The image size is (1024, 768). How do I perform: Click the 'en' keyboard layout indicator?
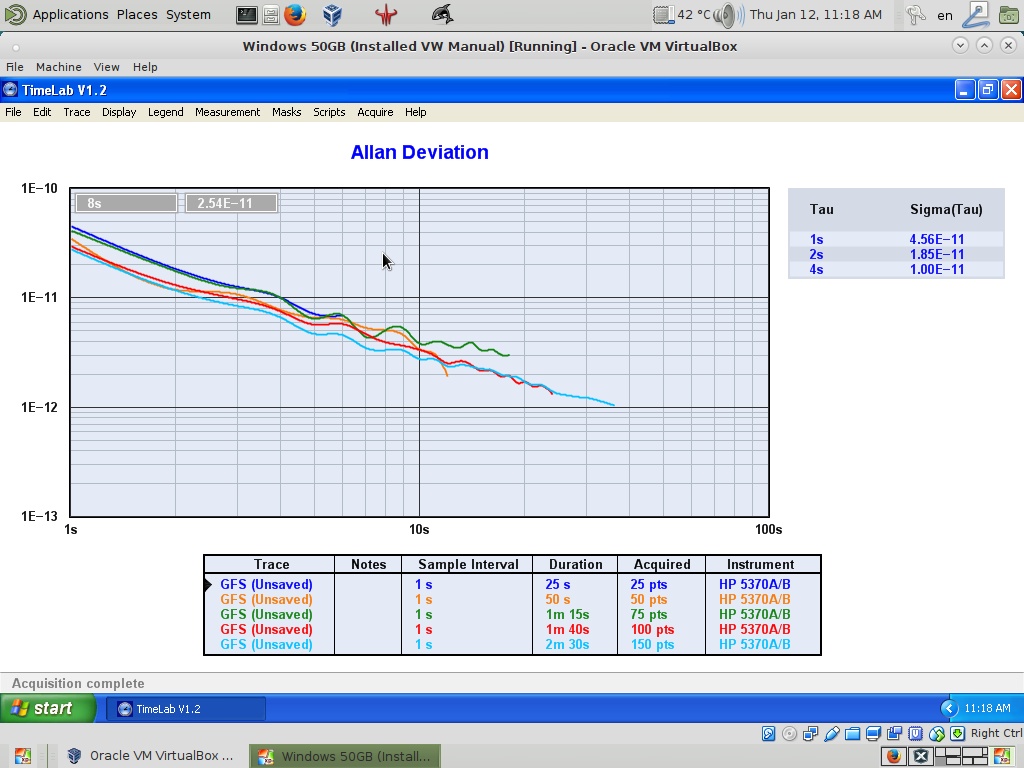pos(944,15)
